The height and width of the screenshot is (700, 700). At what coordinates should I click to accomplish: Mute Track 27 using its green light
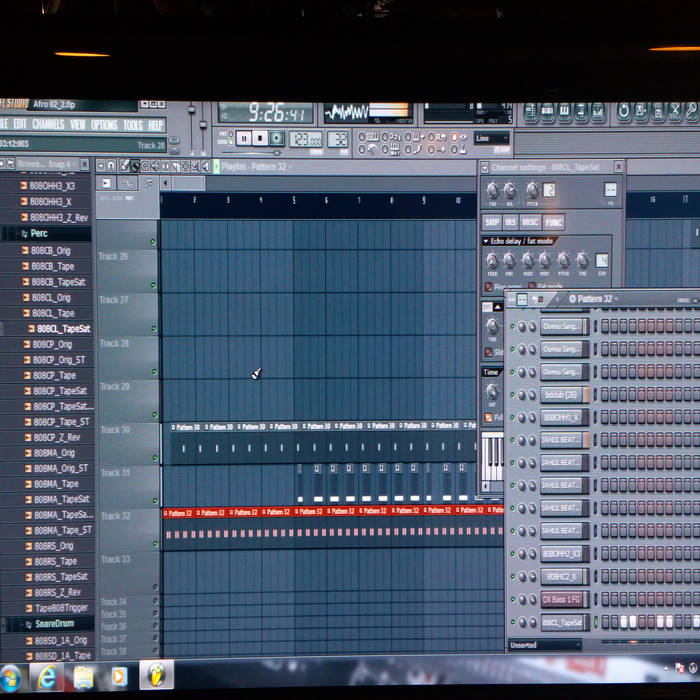coord(153,328)
